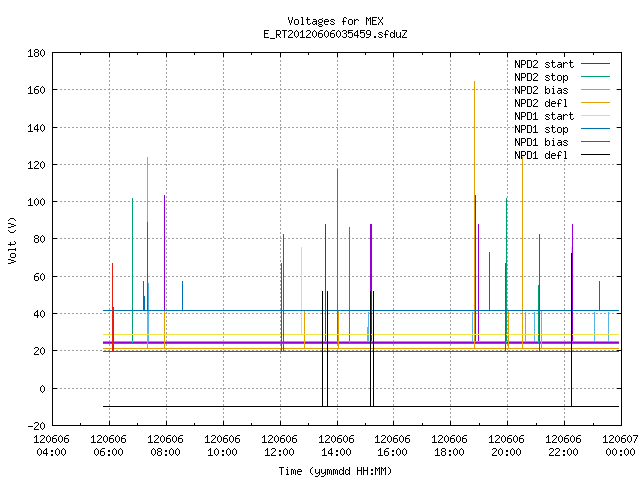Click the y-axis tick label 80
The image size is (640, 480).
[39, 239]
